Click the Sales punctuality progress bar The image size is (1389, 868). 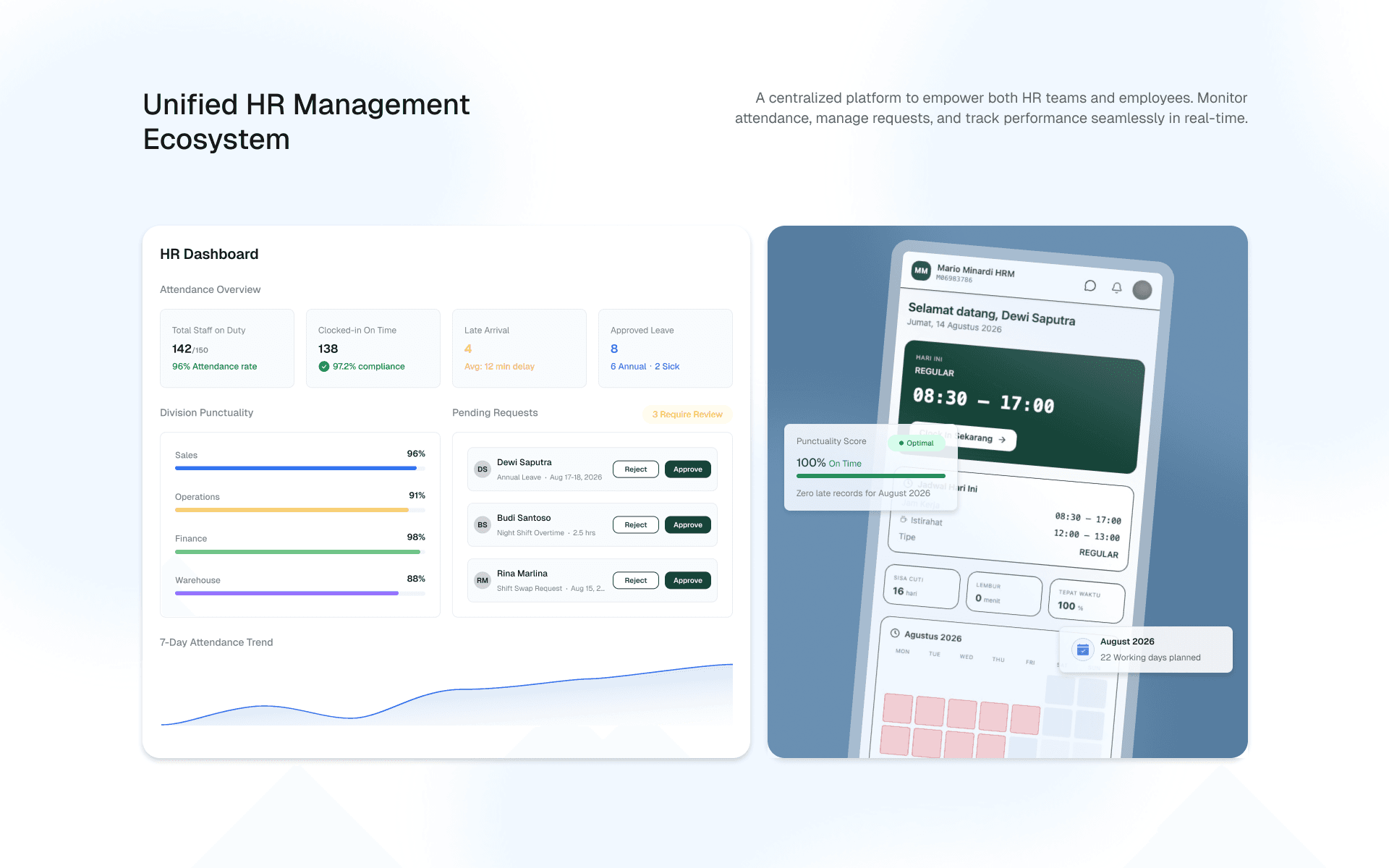[x=300, y=468]
